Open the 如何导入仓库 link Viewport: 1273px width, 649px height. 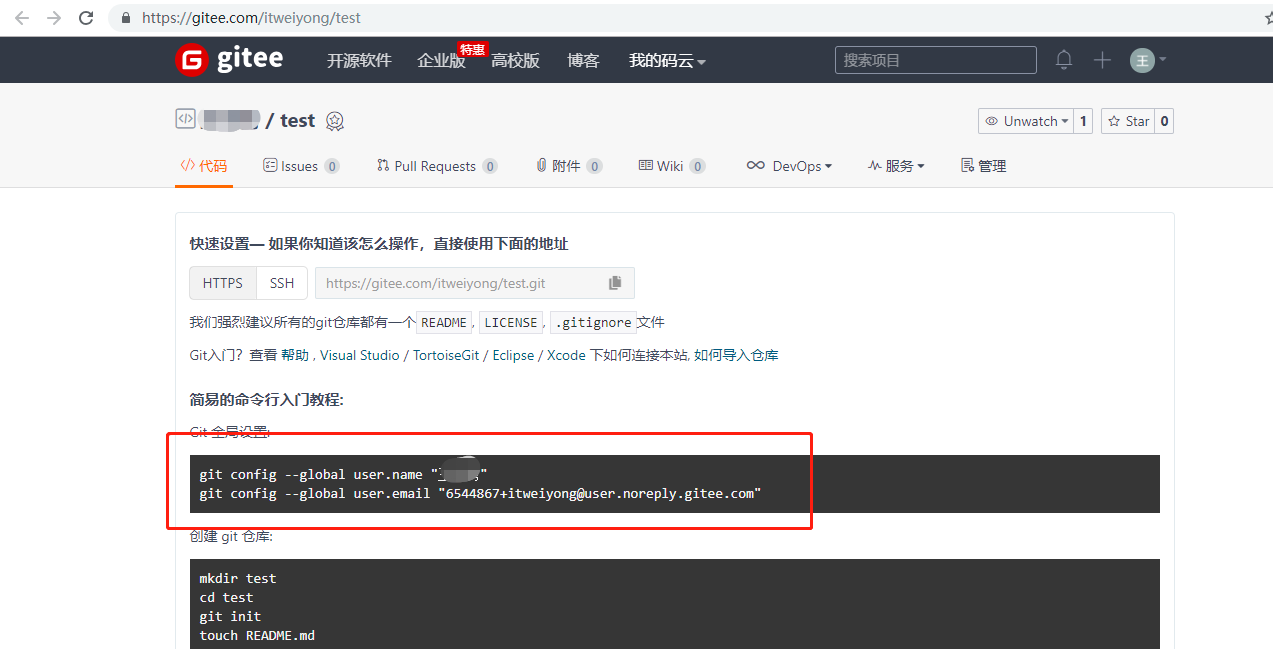coord(737,355)
